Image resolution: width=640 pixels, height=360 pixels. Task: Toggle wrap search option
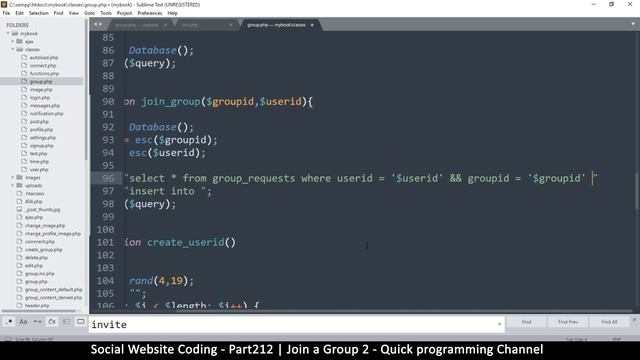tap(52, 322)
